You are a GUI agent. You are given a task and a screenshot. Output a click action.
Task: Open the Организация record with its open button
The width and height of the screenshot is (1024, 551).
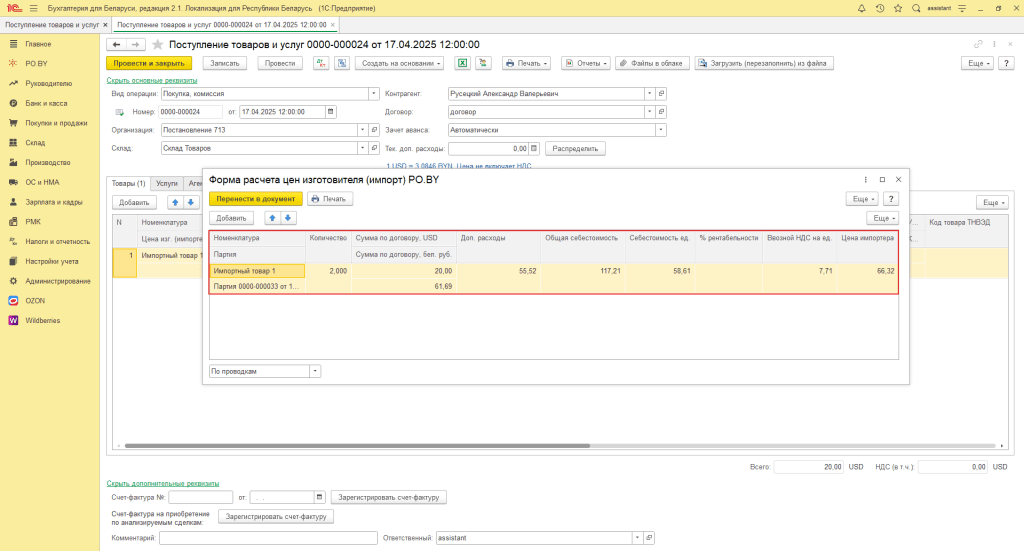[374, 130]
